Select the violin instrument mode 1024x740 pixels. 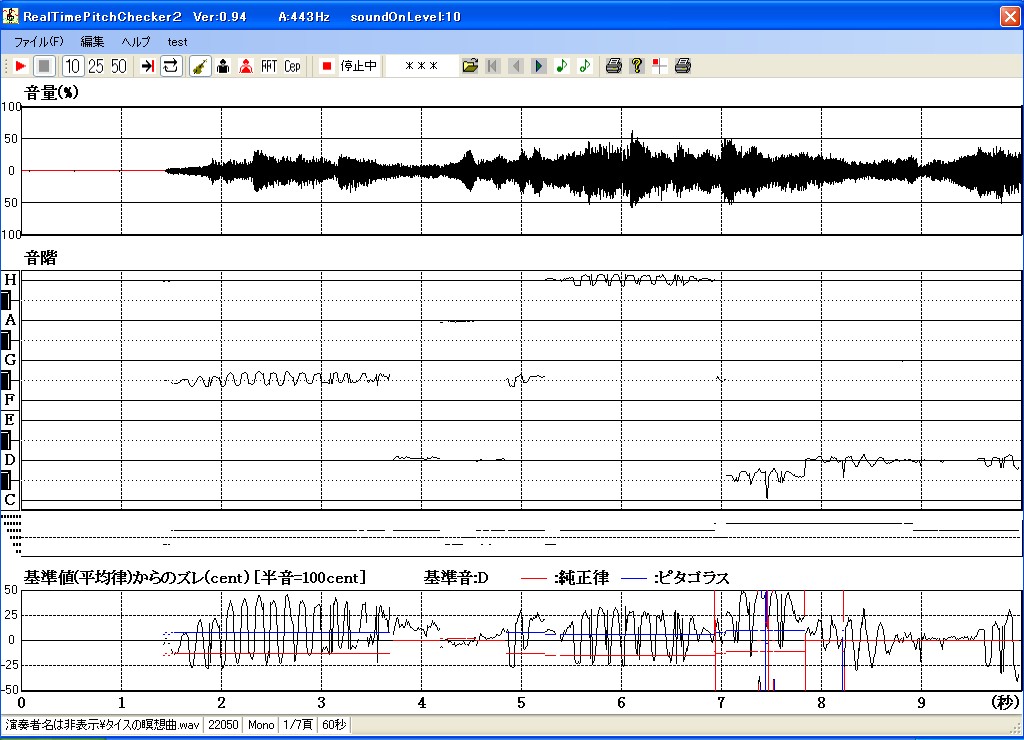[x=200, y=66]
